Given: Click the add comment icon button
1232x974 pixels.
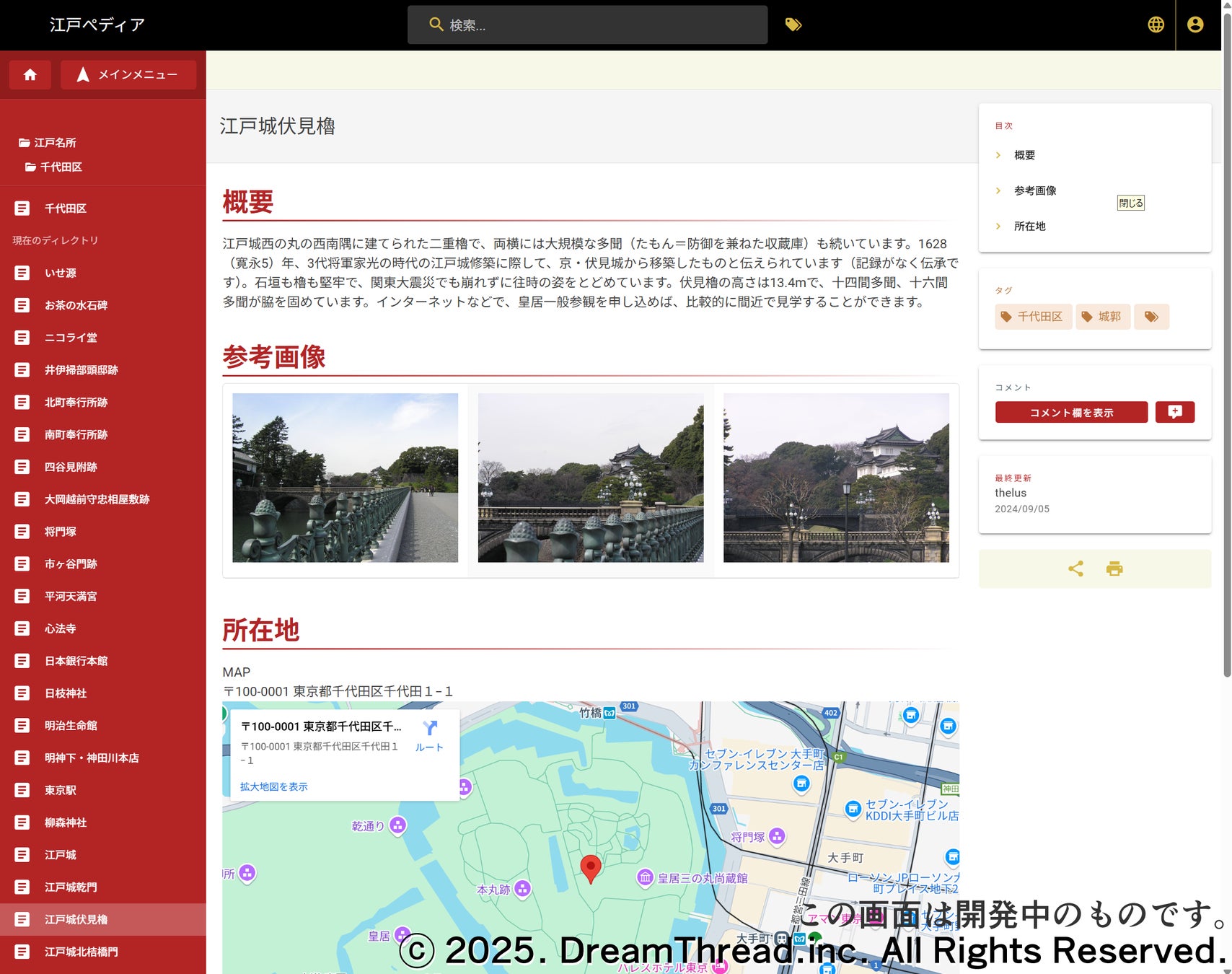Looking at the screenshot, I should (x=1174, y=412).
